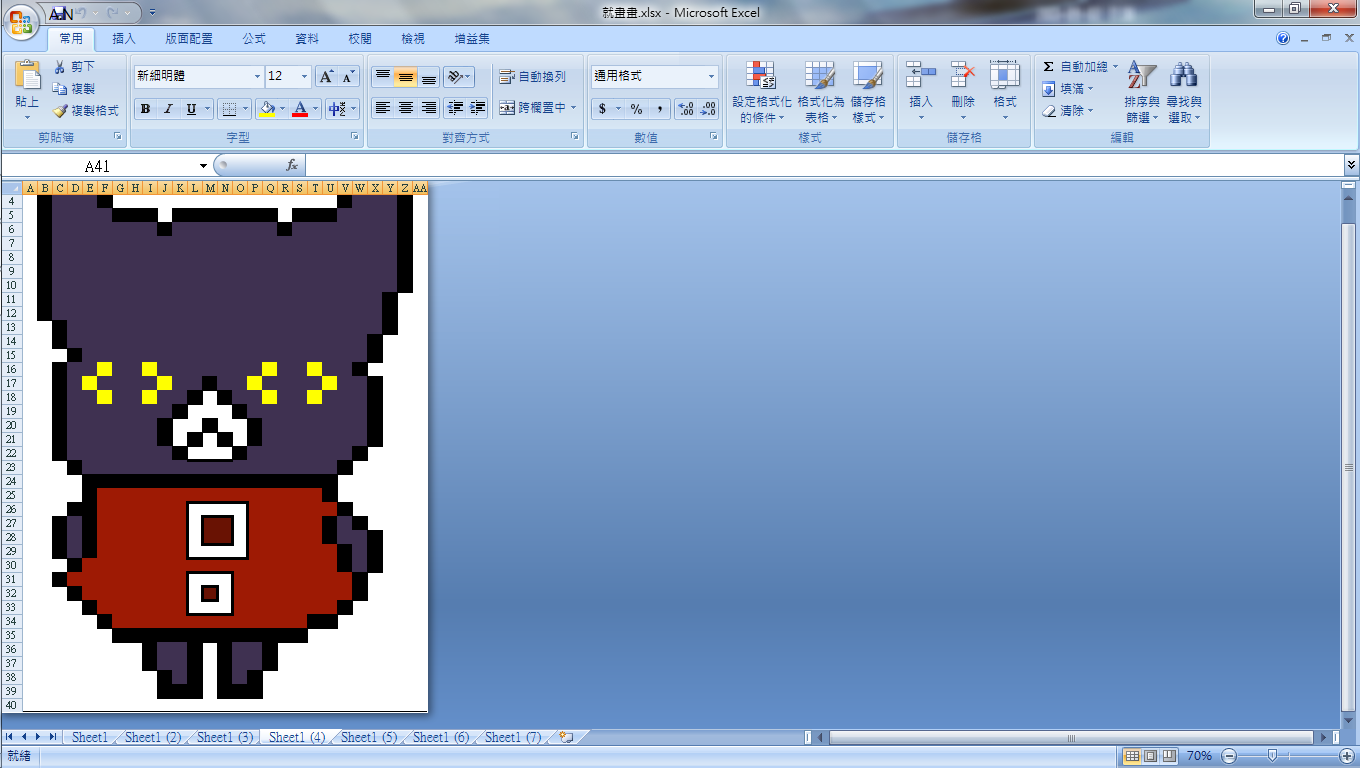Switch to the 版面配置 ribbon tab
1360x768 pixels.
point(189,39)
